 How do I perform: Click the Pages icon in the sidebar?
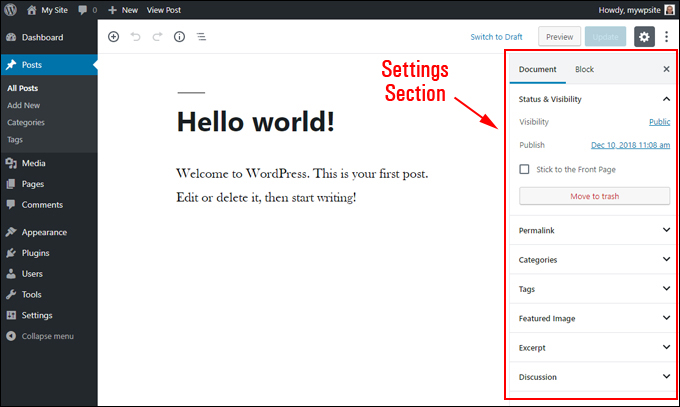pos(11,184)
